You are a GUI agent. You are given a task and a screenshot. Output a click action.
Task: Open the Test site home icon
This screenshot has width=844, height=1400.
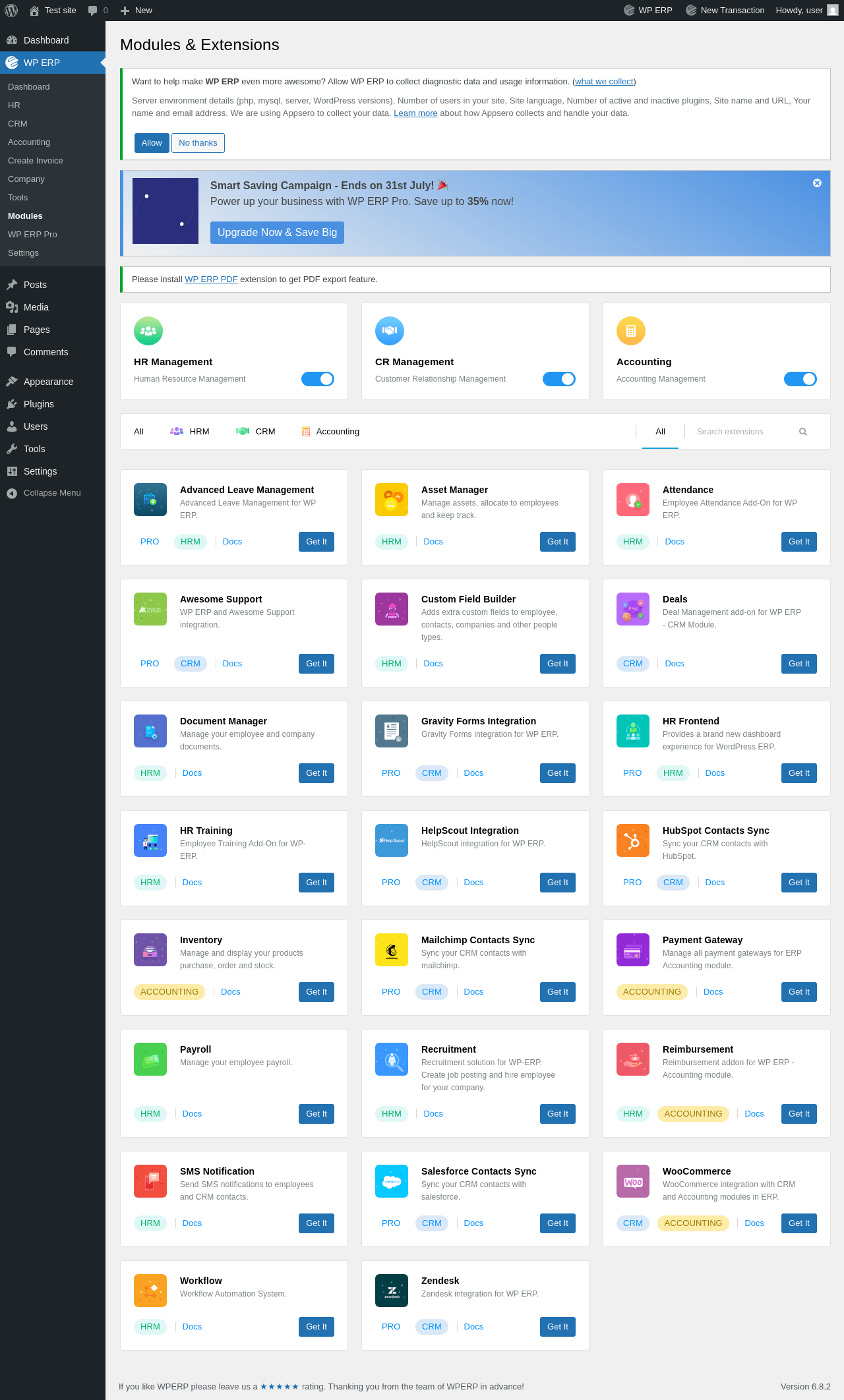click(x=34, y=11)
